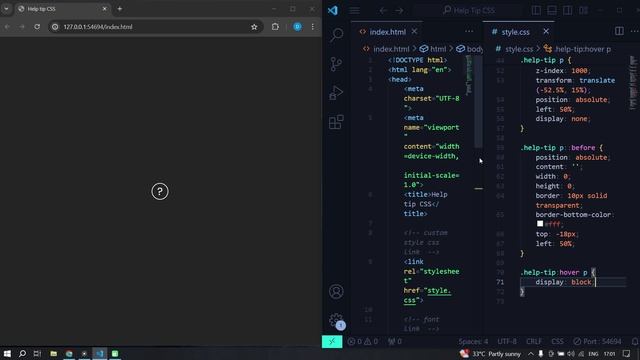Open the errors and warnings count in status bar
The height and width of the screenshot is (360, 640).
363,341
